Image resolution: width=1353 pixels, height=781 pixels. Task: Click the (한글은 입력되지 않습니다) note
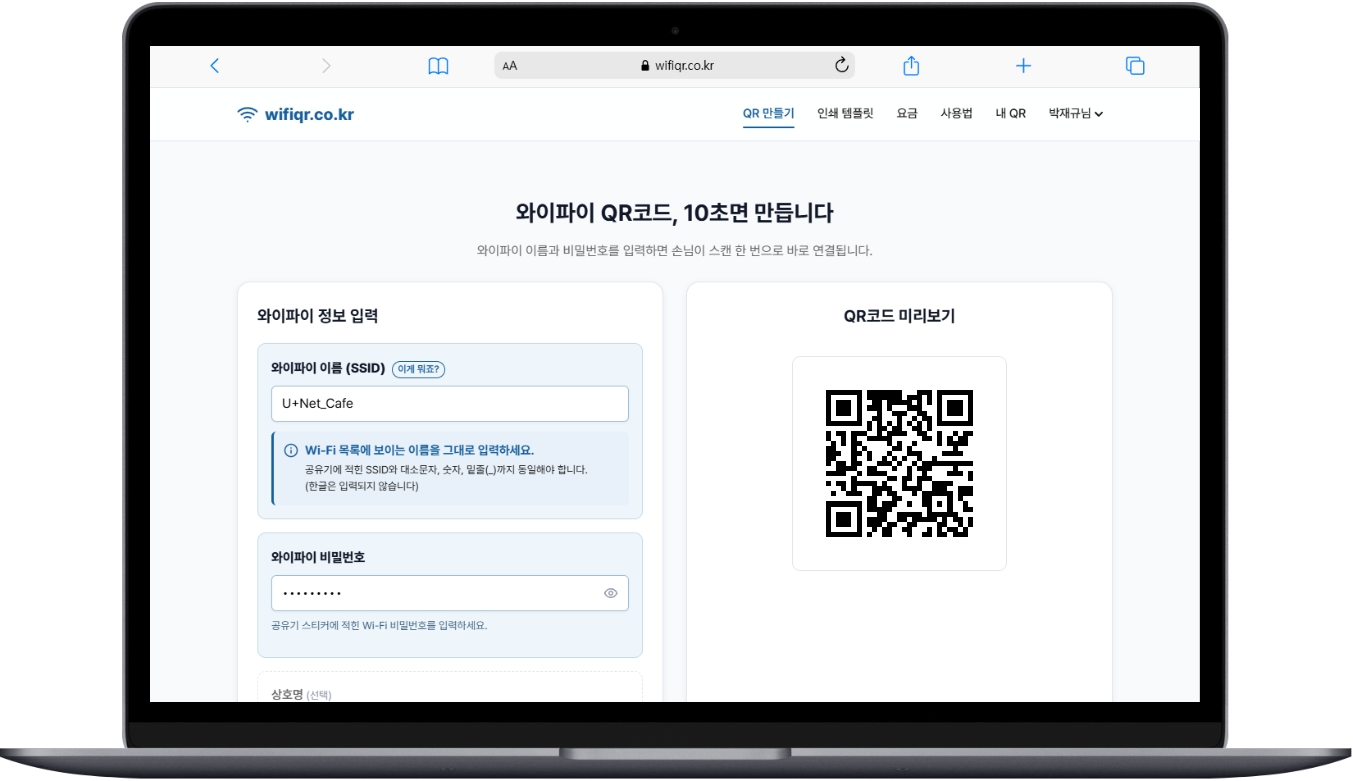click(362, 487)
